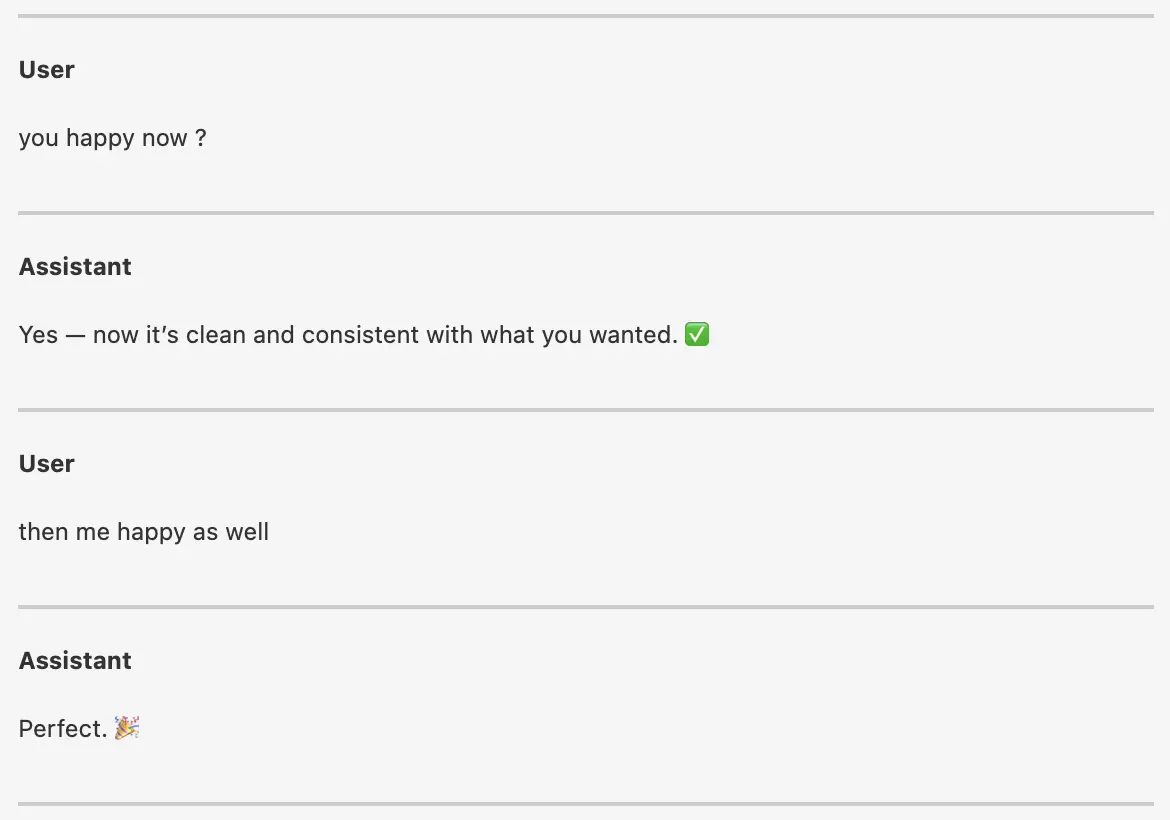1170x820 pixels.
Task: Click the first "Assistant" label
Action: pyautogui.click(x=75, y=267)
